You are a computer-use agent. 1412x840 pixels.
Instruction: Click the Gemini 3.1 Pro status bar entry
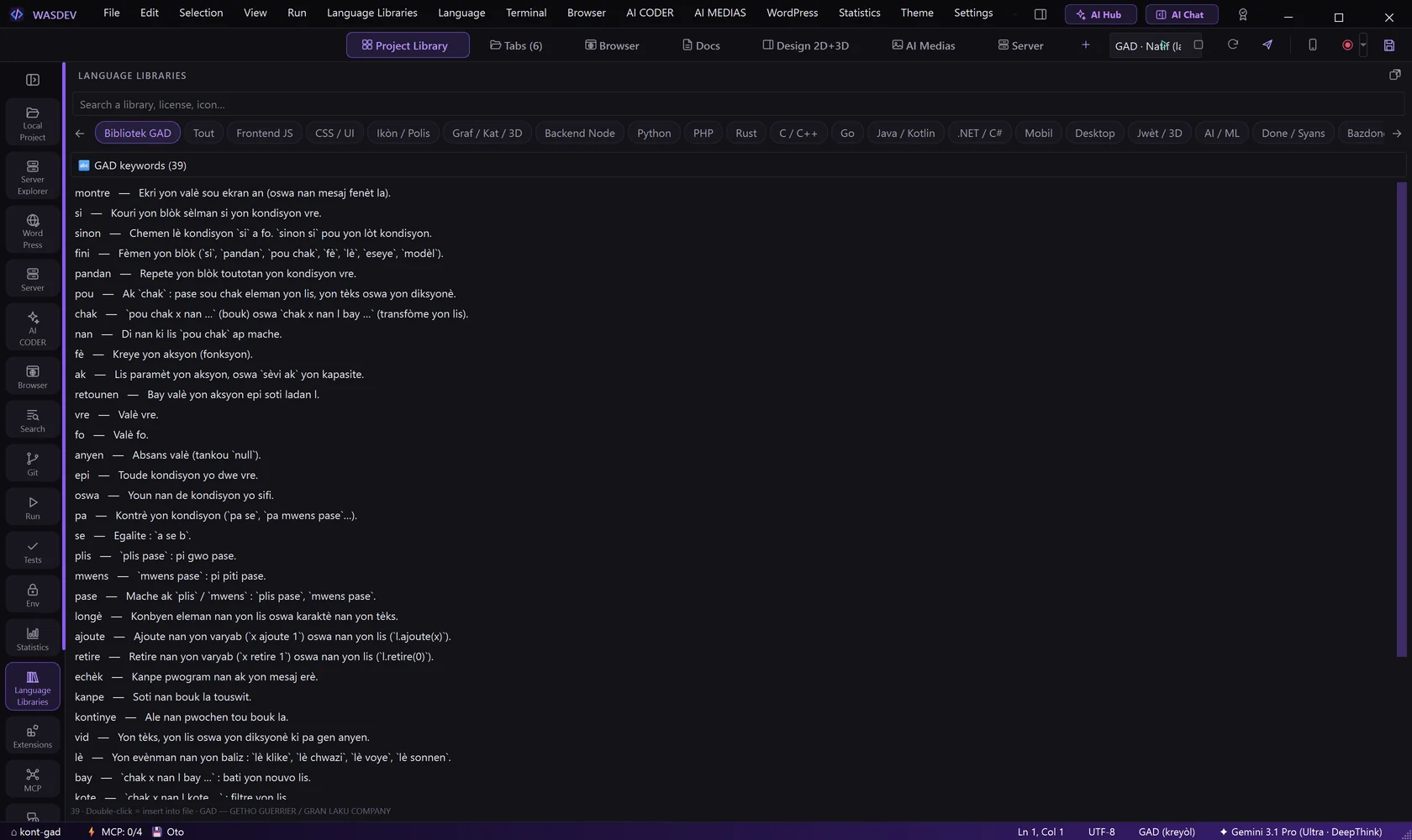pos(1300,832)
